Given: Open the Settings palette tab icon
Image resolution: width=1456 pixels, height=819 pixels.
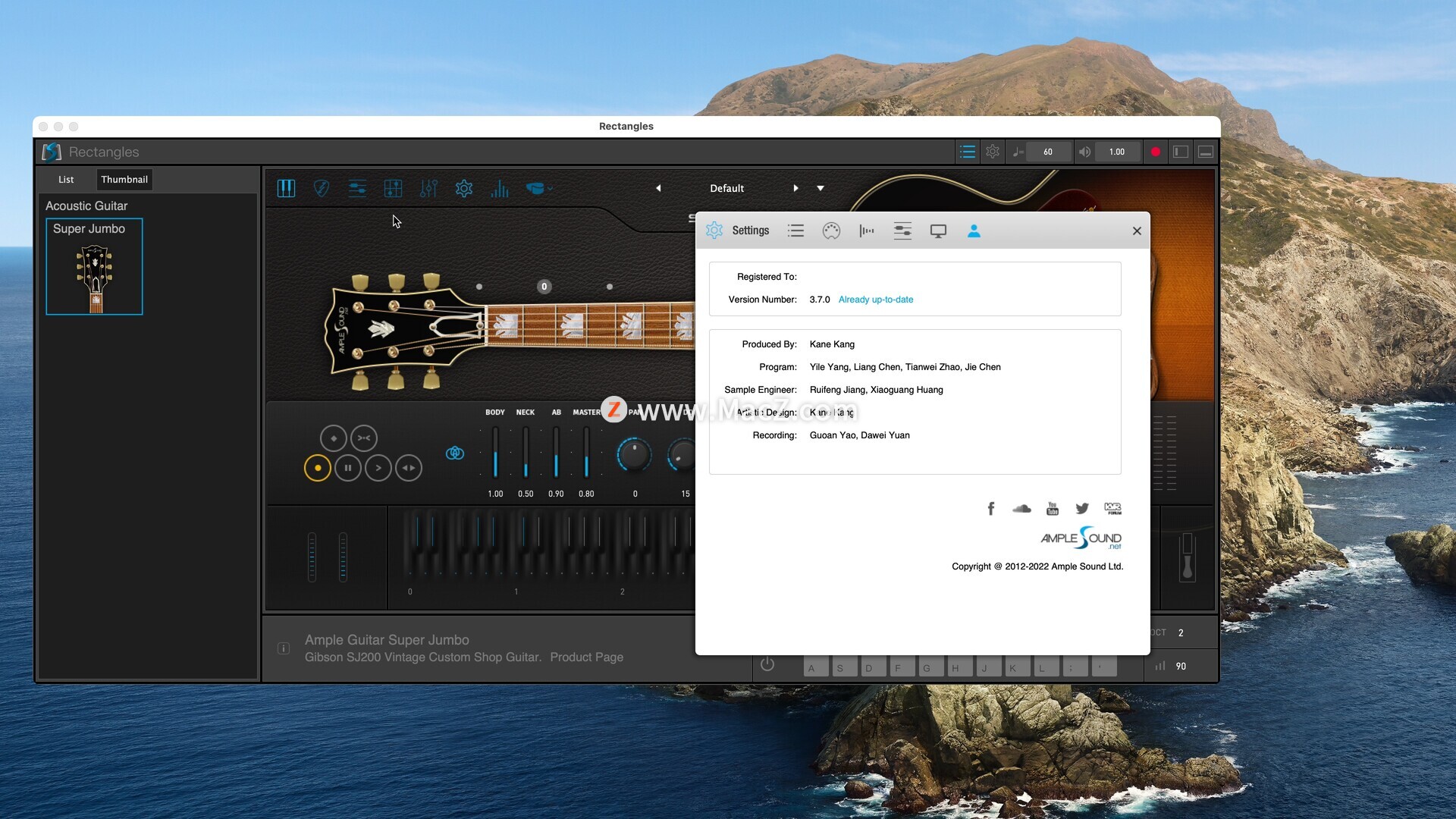Looking at the screenshot, I should [831, 231].
